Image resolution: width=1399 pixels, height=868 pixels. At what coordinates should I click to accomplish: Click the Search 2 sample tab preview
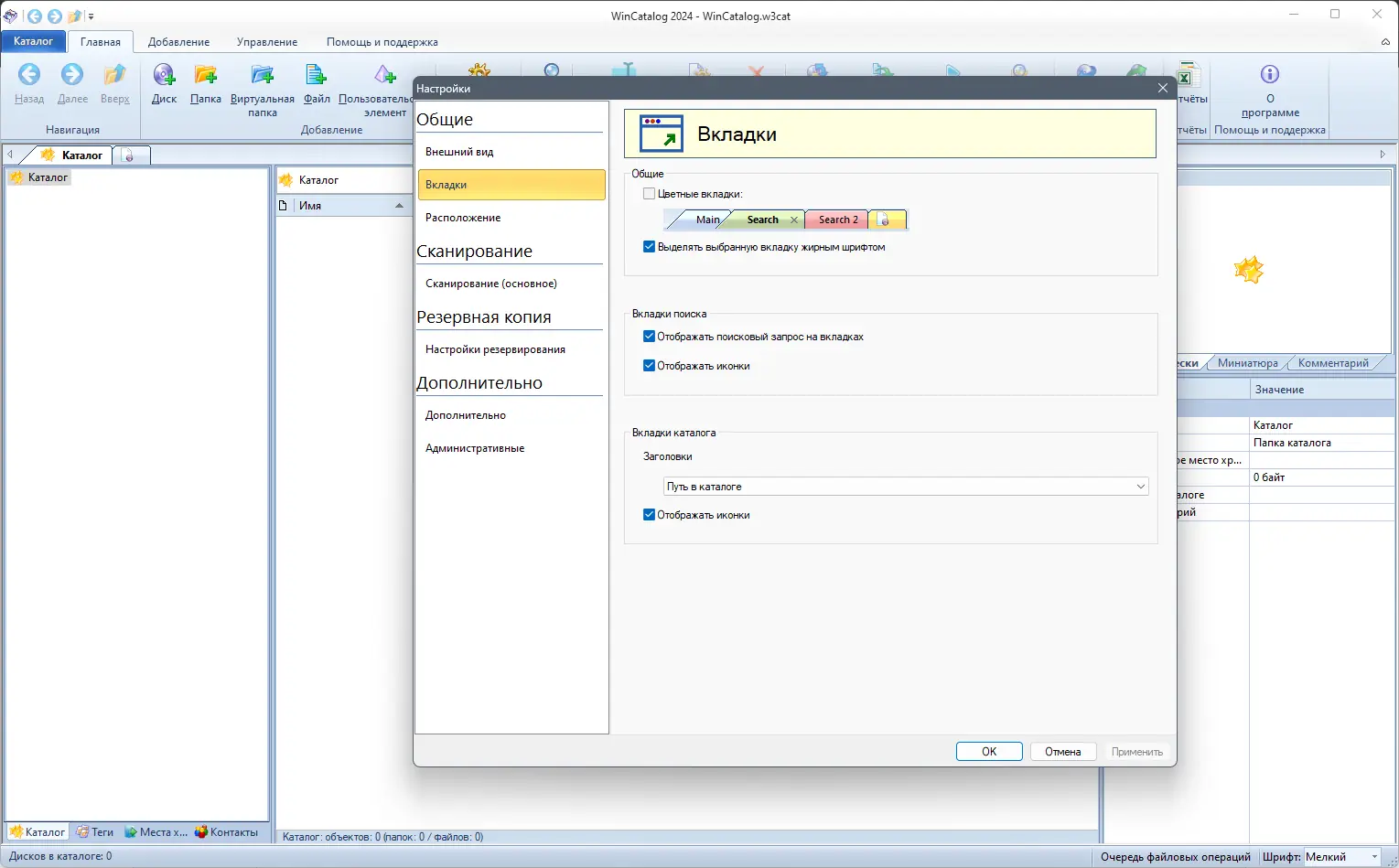tap(838, 220)
